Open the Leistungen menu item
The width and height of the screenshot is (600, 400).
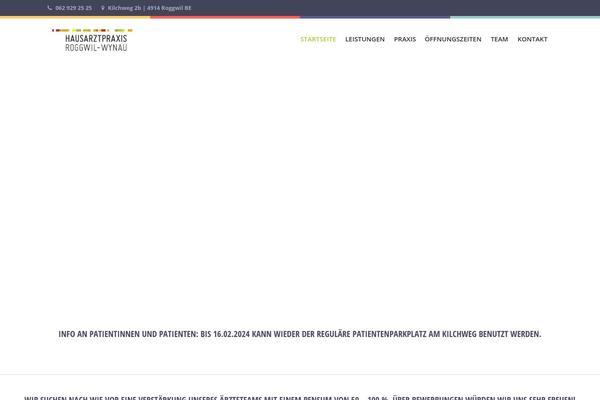(x=365, y=39)
